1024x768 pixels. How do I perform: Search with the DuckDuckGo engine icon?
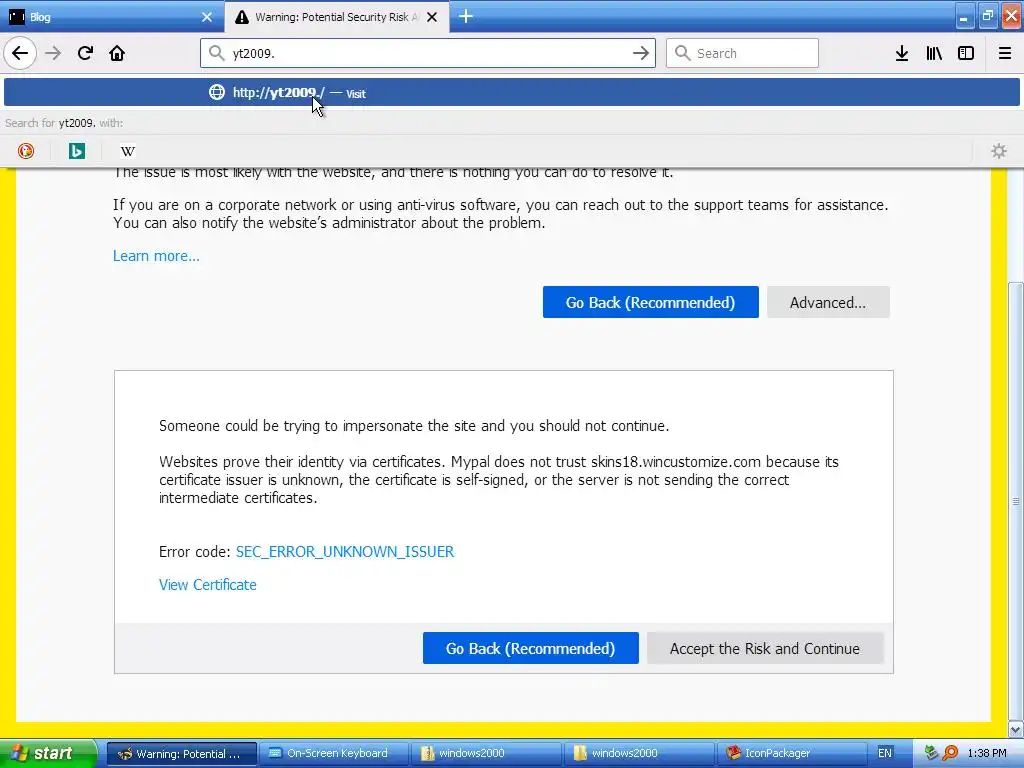click(x=25, y=151)
